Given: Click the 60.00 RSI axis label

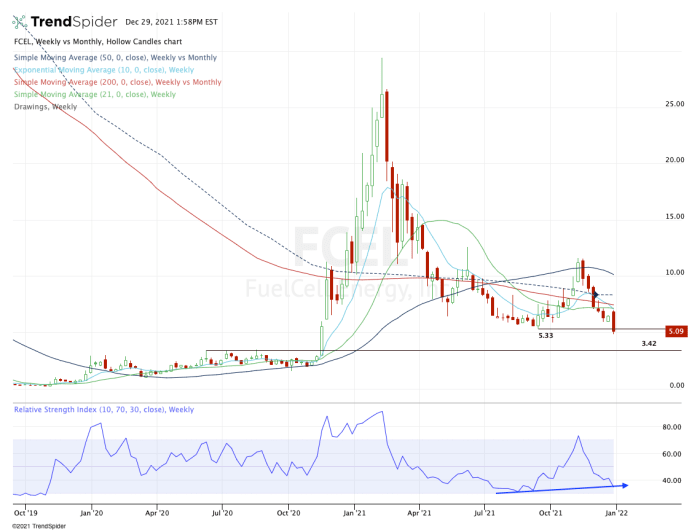Looking at the screenshot, I should coord(671,454).
